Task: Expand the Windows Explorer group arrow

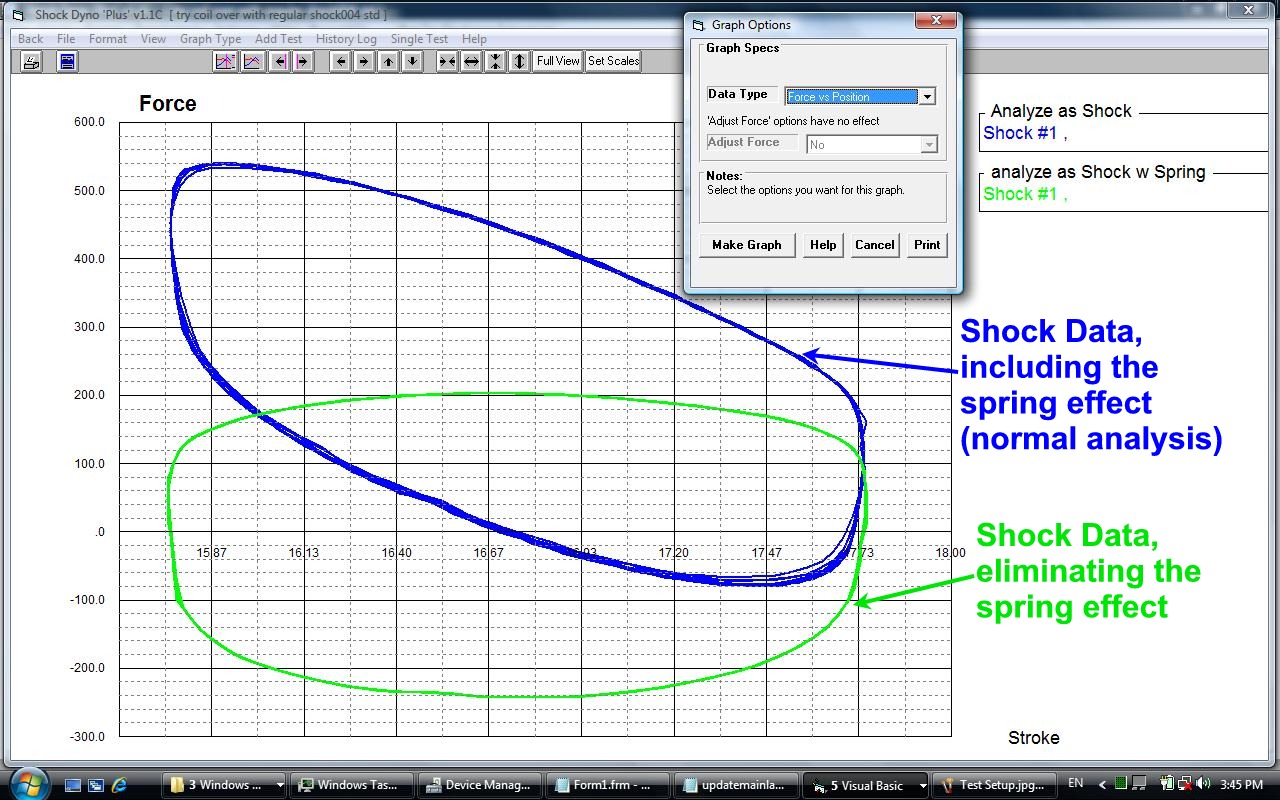Action: [x=280, y=785]
